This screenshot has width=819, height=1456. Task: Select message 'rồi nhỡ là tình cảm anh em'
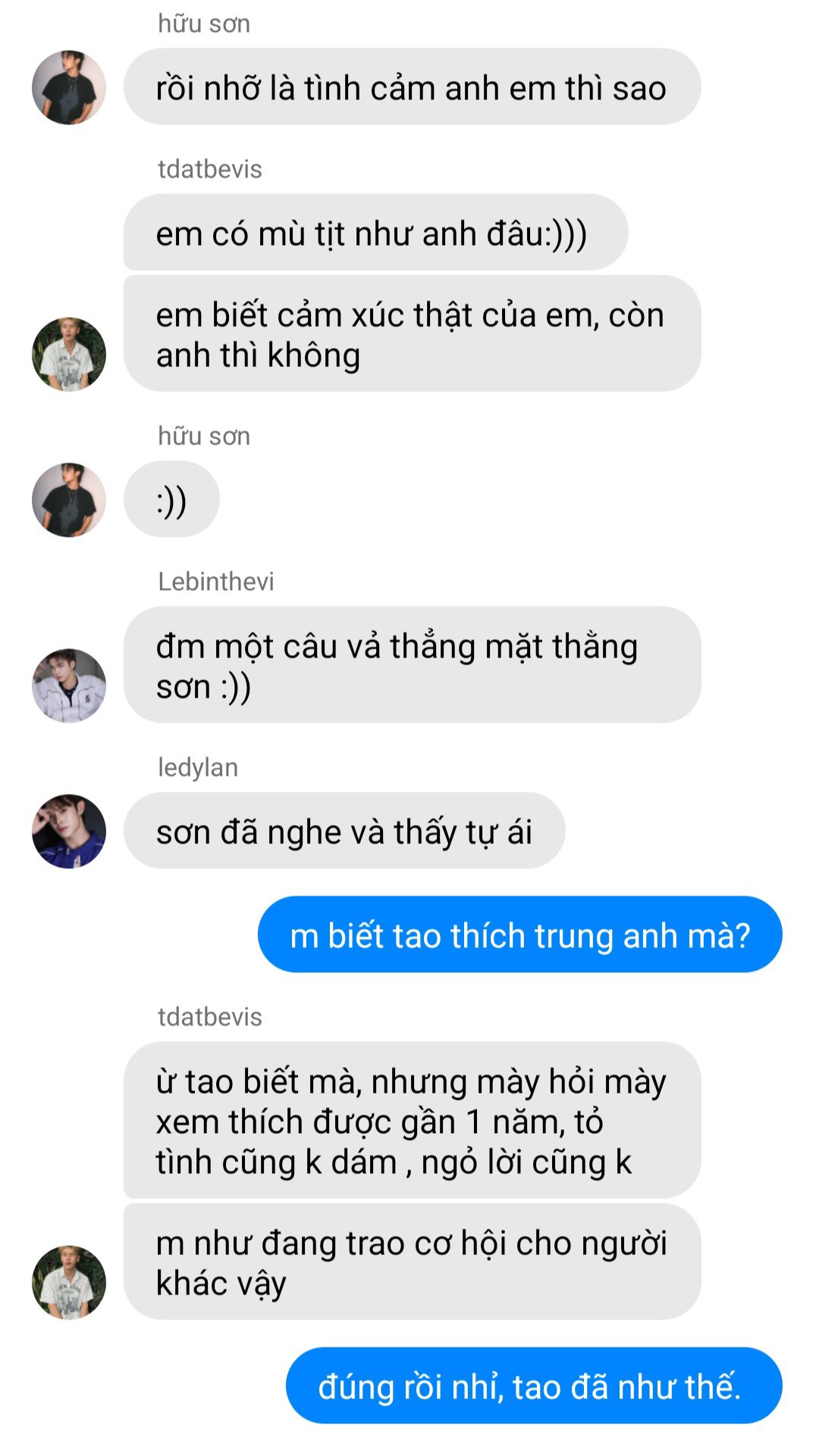pos(412,87)
